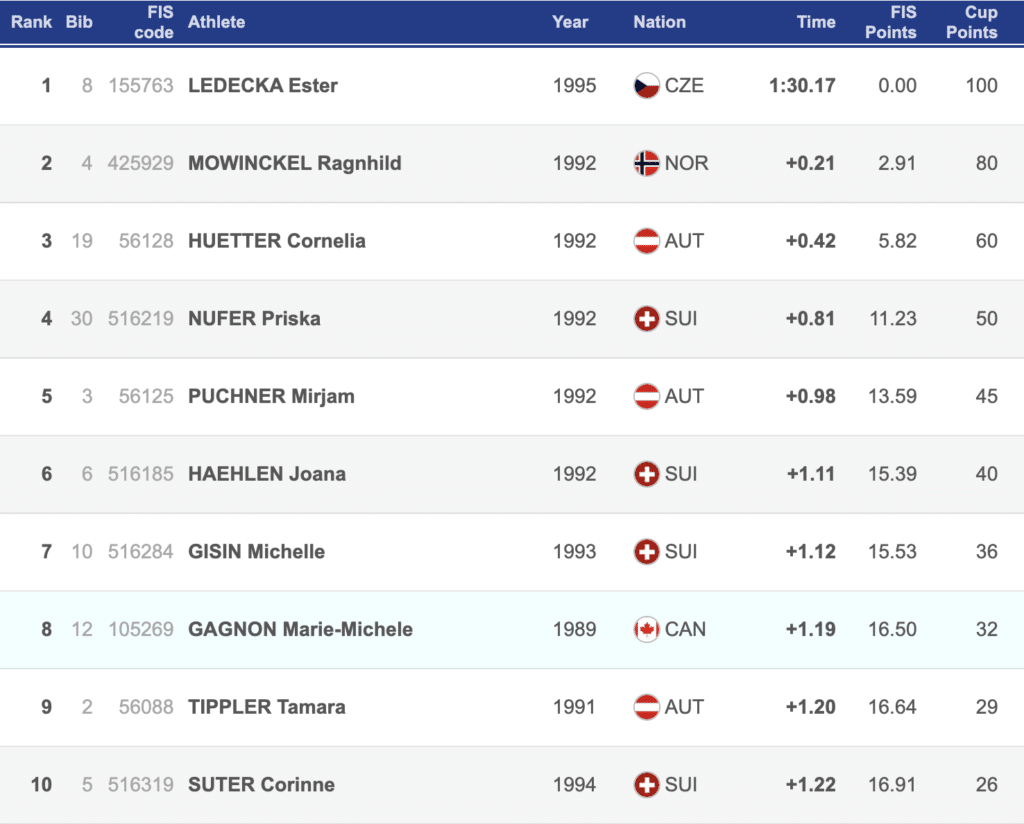Click the Nation column header
Image resolution: width=1024 pixels, height=824 pixels.
click(x=659, y=22)
